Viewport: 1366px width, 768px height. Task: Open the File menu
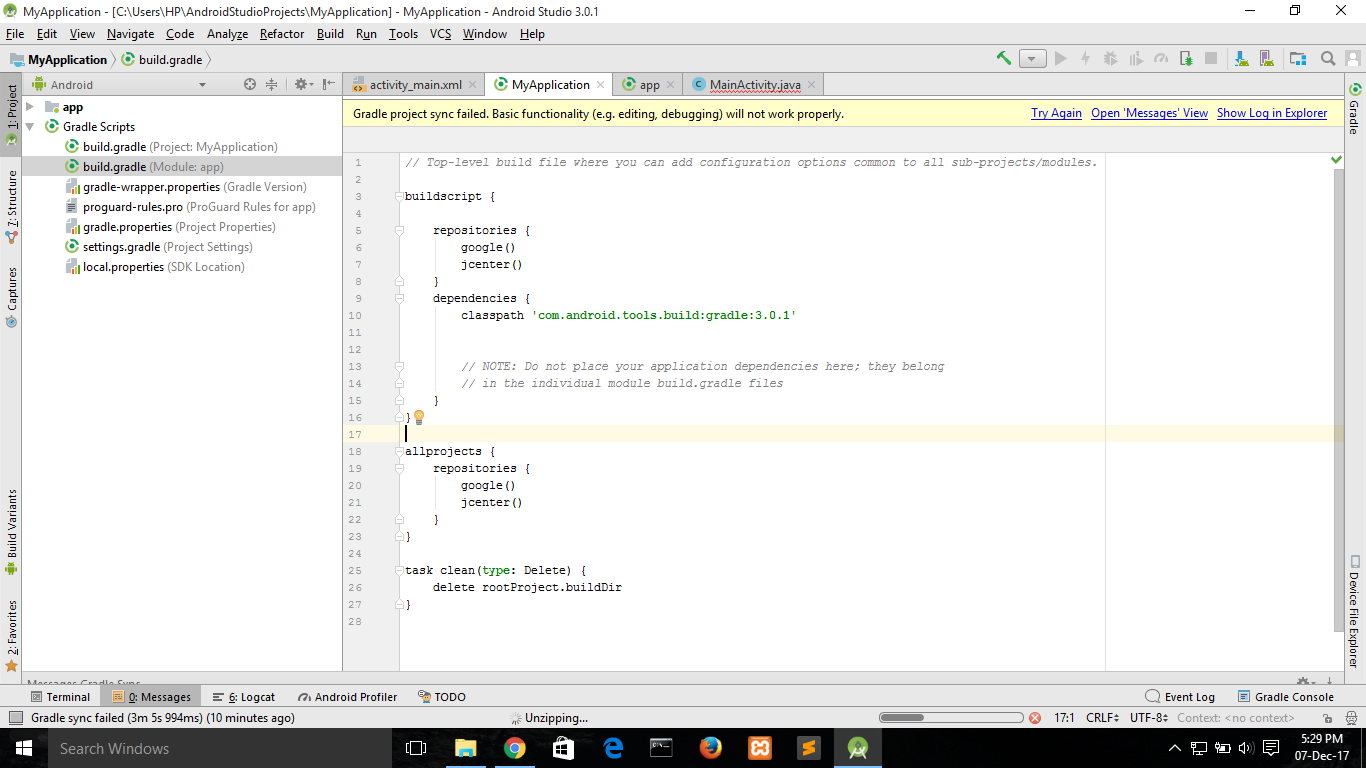15,33
